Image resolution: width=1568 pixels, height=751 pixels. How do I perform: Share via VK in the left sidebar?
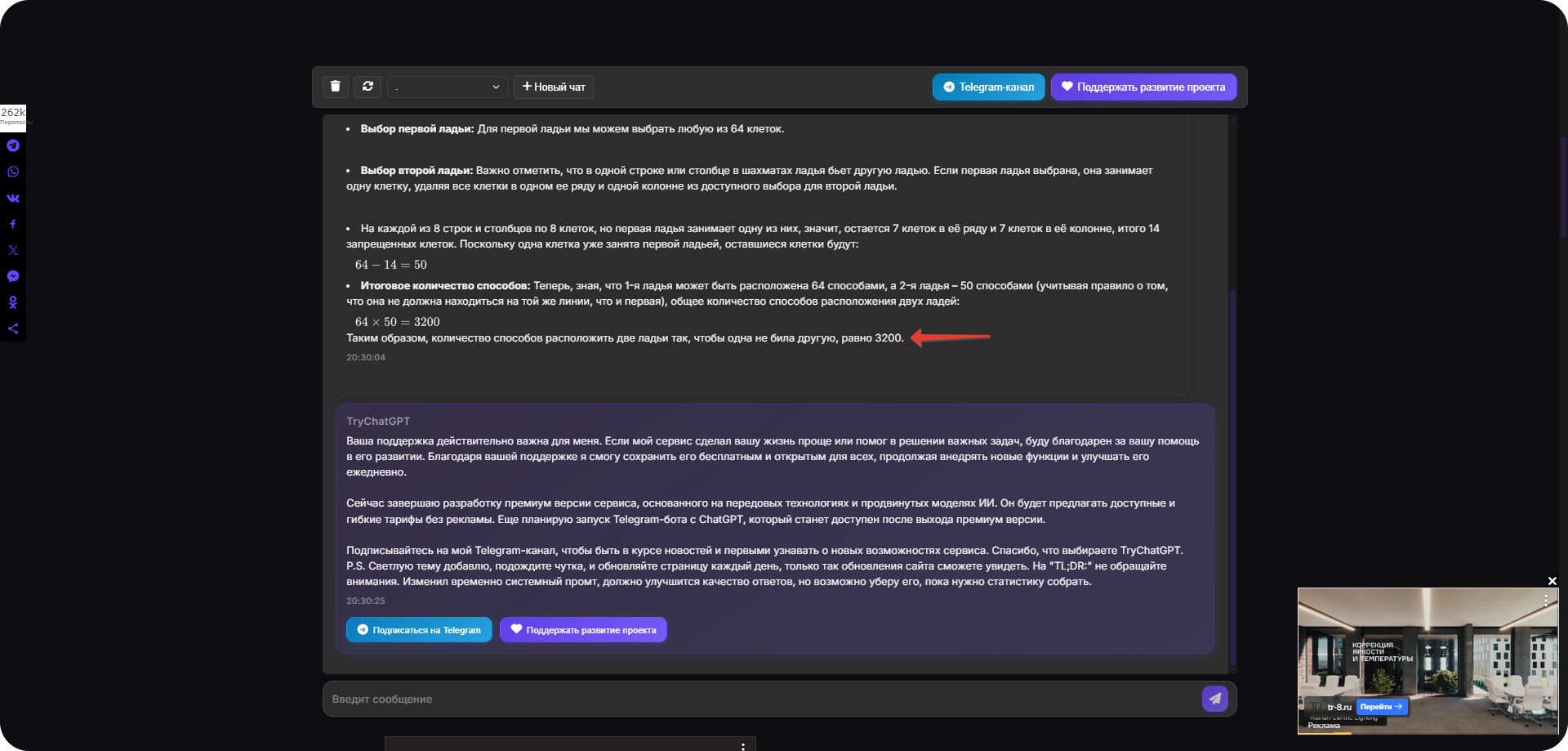coord(13,198)
